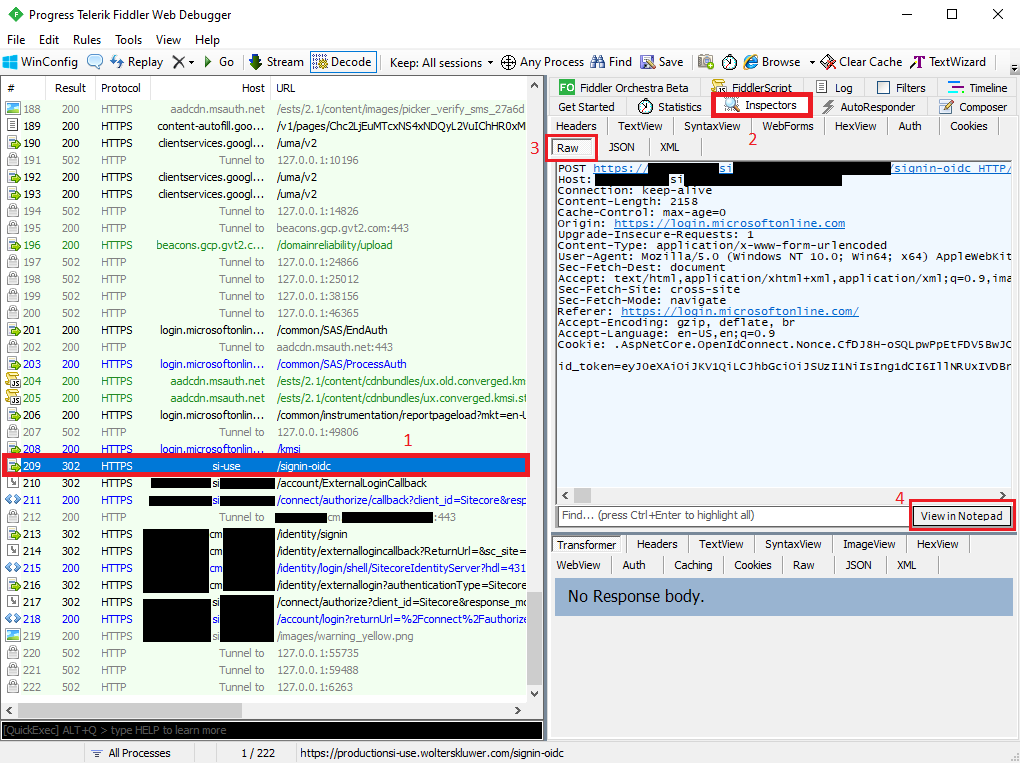Screen dimensions: 1020x763
Task: Toggle the Decode button
Action: [x=343, y=62]
